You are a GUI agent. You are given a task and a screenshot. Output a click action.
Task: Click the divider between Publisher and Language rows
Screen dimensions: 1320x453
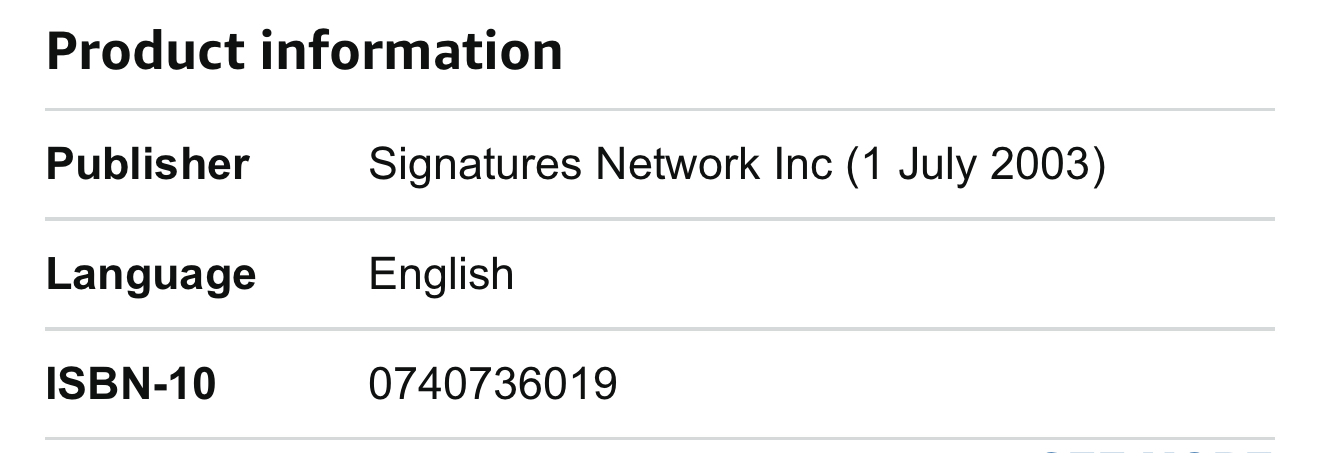(x=660, y=219)
